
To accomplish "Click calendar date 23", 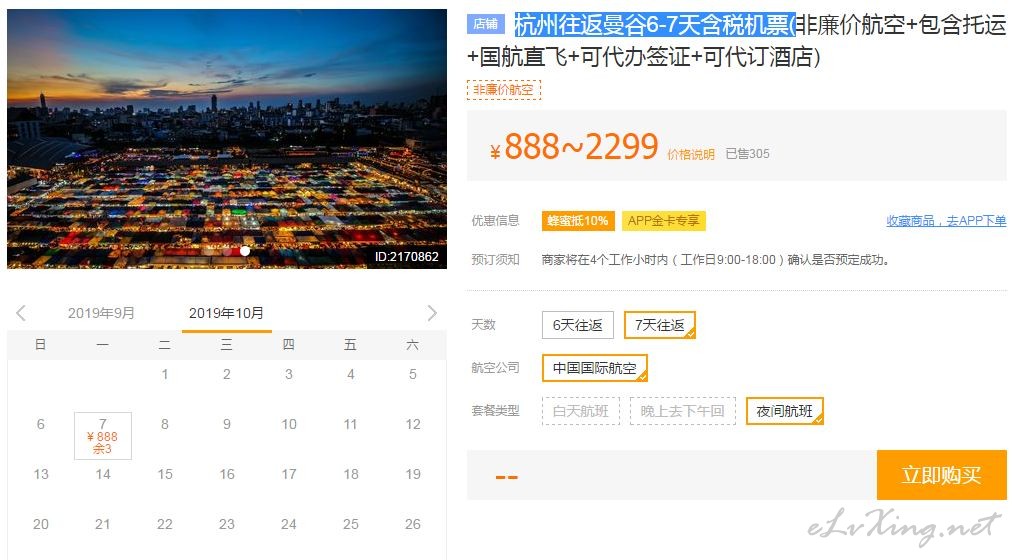I will (227, 524).
